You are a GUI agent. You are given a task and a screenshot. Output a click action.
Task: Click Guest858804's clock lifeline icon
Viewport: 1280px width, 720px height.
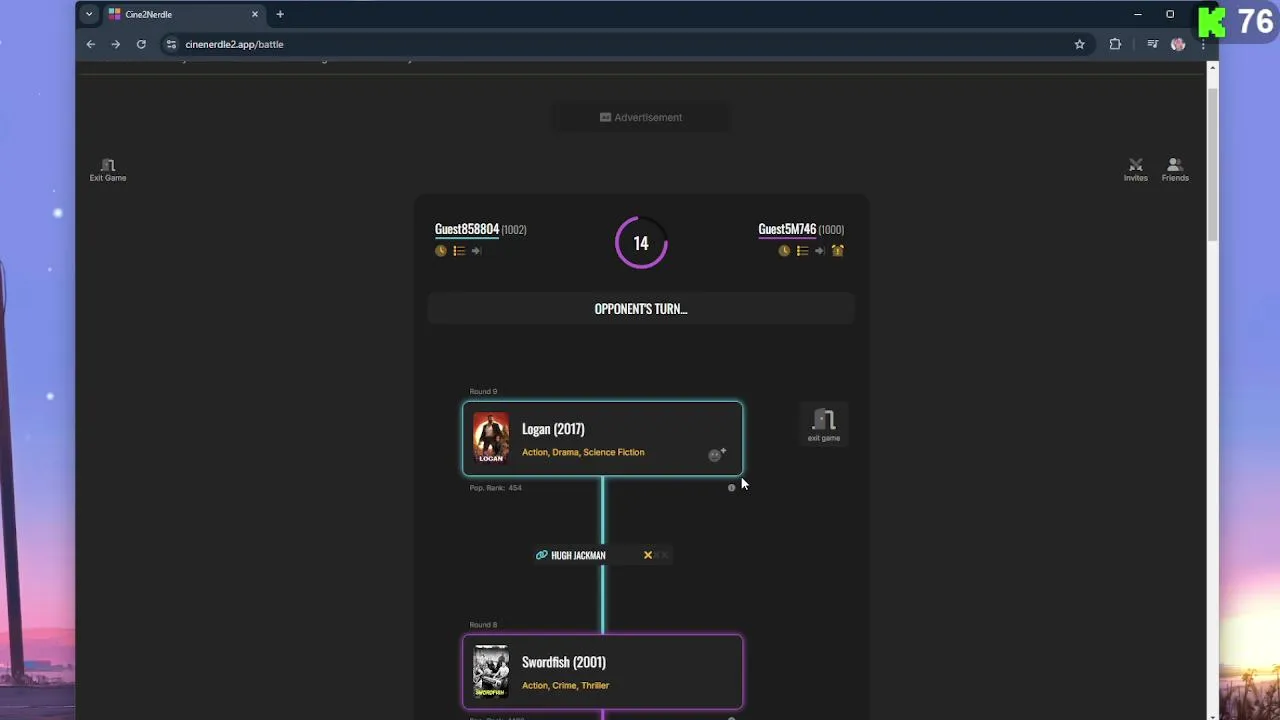pos(441,251)
